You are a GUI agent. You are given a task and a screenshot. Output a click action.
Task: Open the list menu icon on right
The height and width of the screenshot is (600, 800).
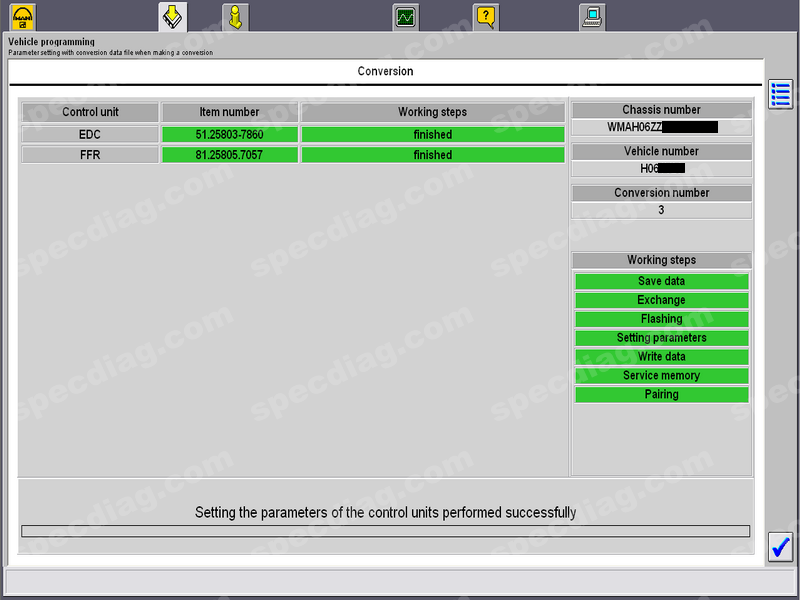pos(781,95)
